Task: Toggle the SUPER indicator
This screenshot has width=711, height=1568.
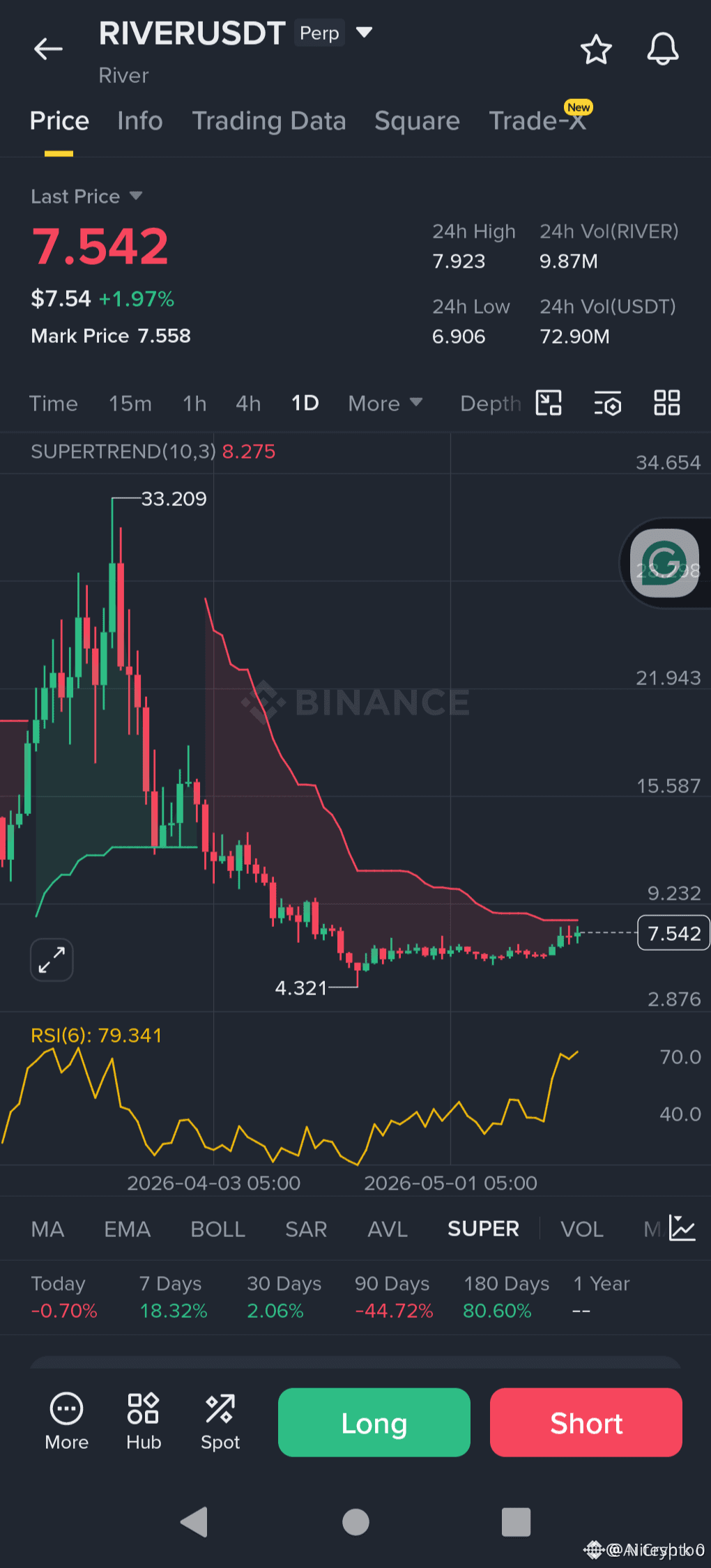Action: pyautogui.click(x=483, y=1229)
